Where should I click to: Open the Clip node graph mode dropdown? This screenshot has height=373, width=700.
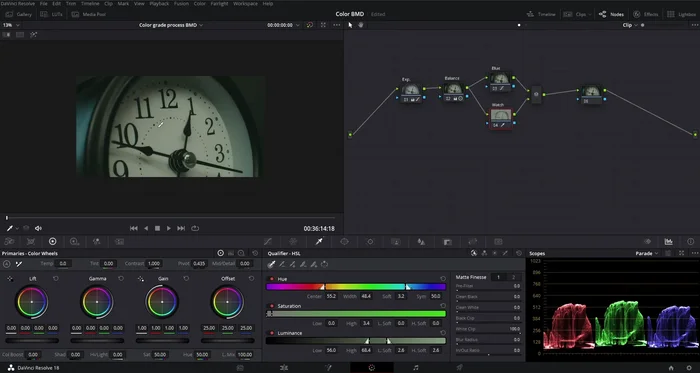(x=630, y=25)
